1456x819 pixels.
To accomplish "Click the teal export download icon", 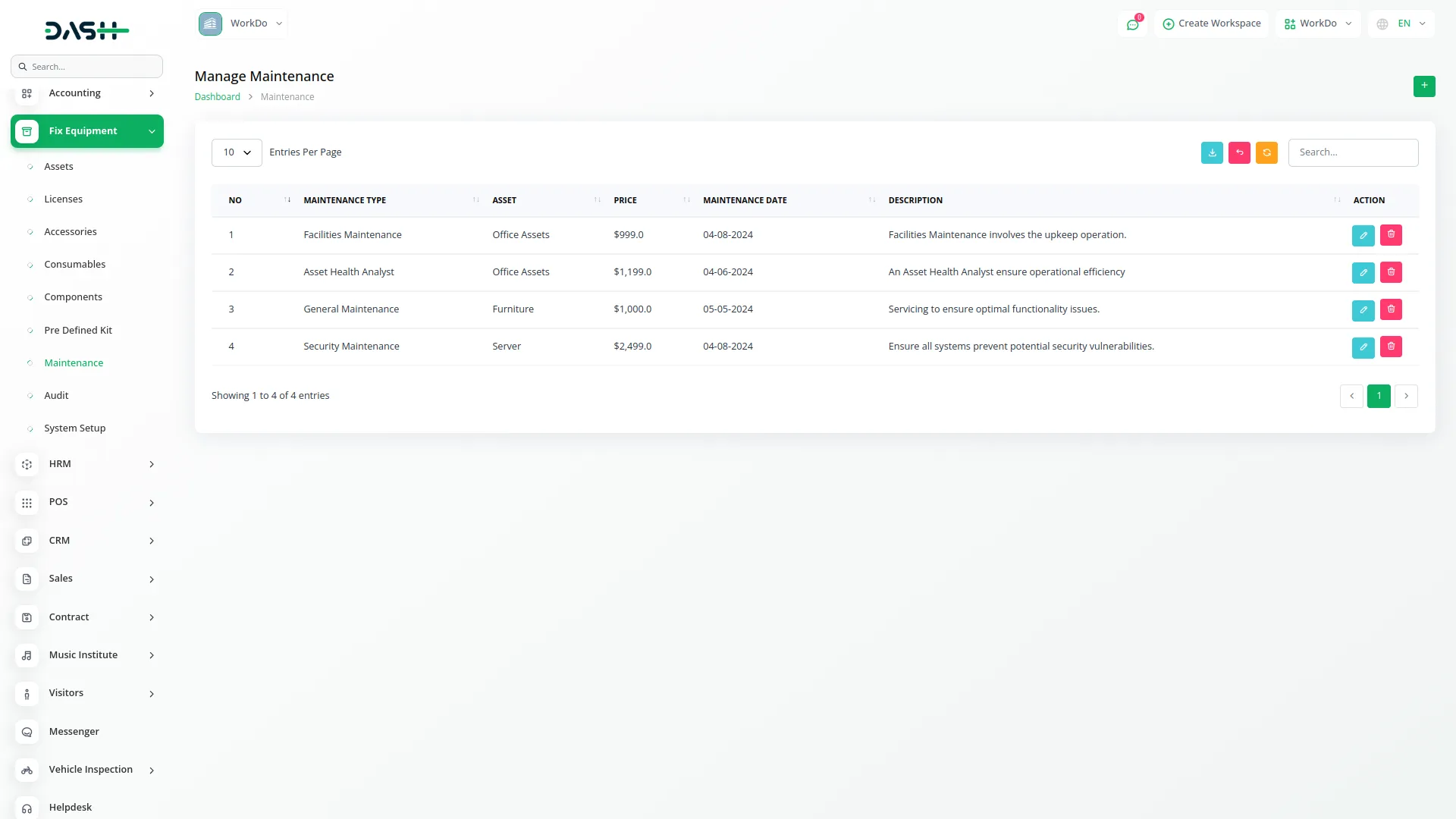I will (x=1212, y=152).
